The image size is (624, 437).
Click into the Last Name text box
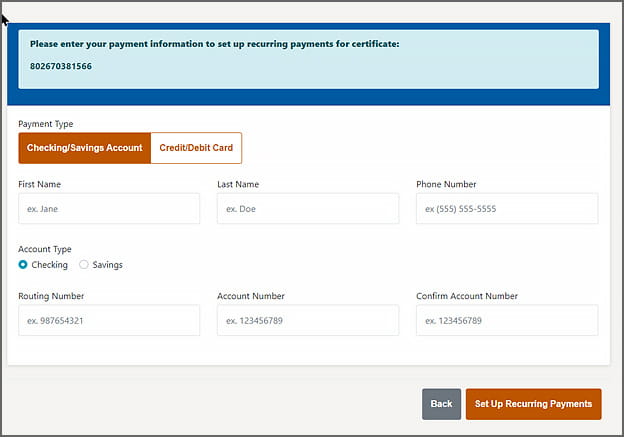pos(307,208)
